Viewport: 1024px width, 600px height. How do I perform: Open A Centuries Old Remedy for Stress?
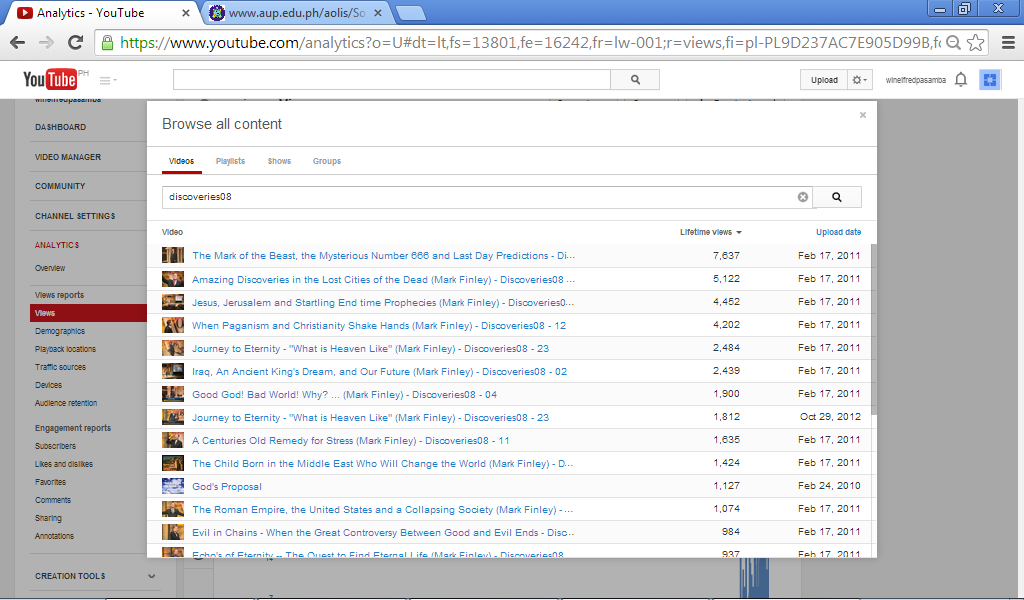tap(351, 441)
